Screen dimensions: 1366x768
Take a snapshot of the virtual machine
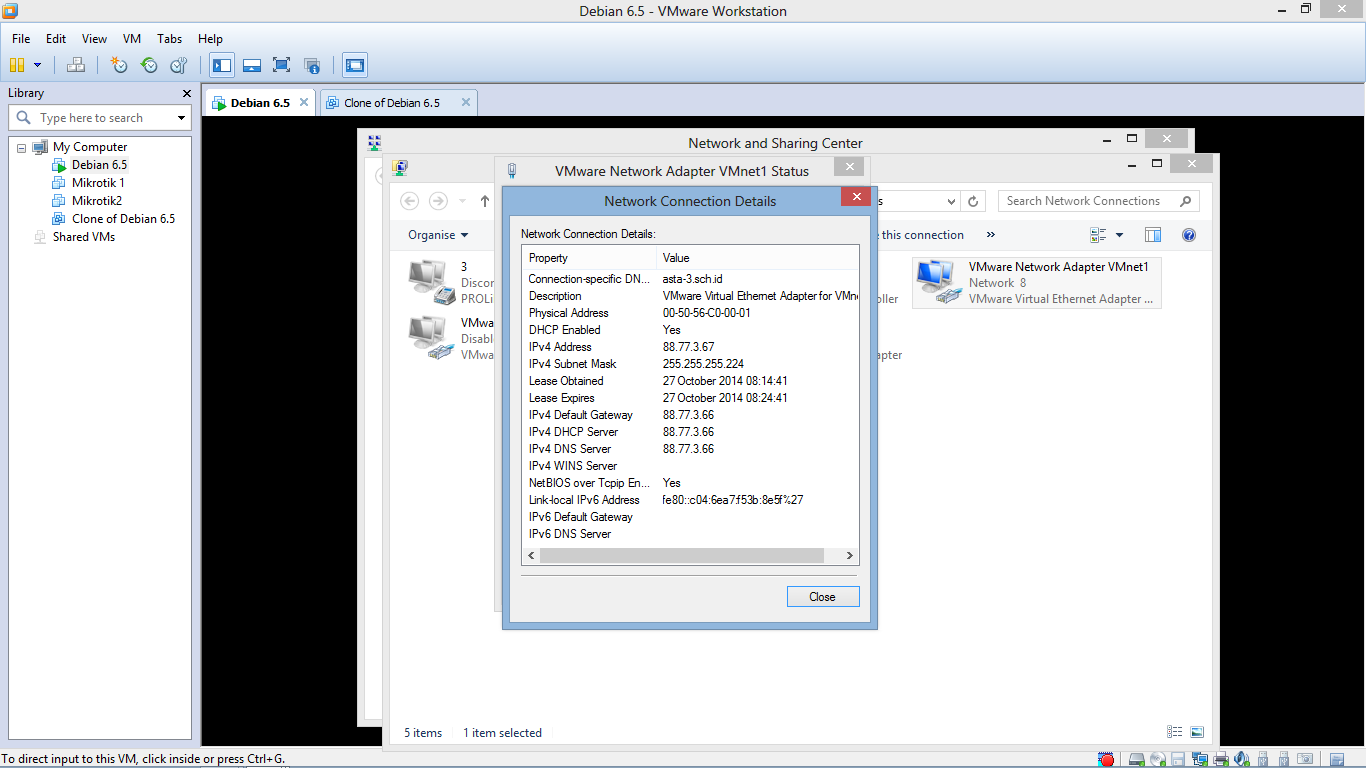pyautogui.click(x=118, y=65)
